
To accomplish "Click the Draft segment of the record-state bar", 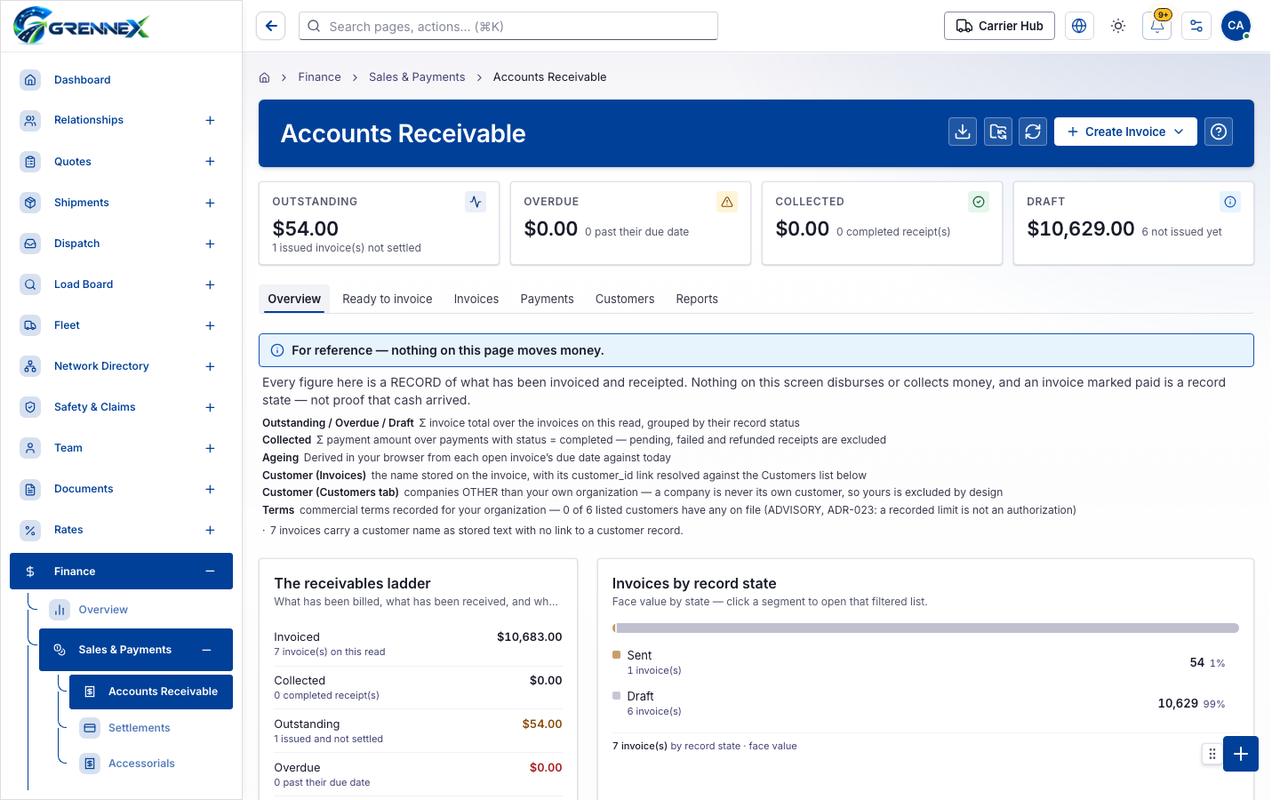I will tap(928, 628).
